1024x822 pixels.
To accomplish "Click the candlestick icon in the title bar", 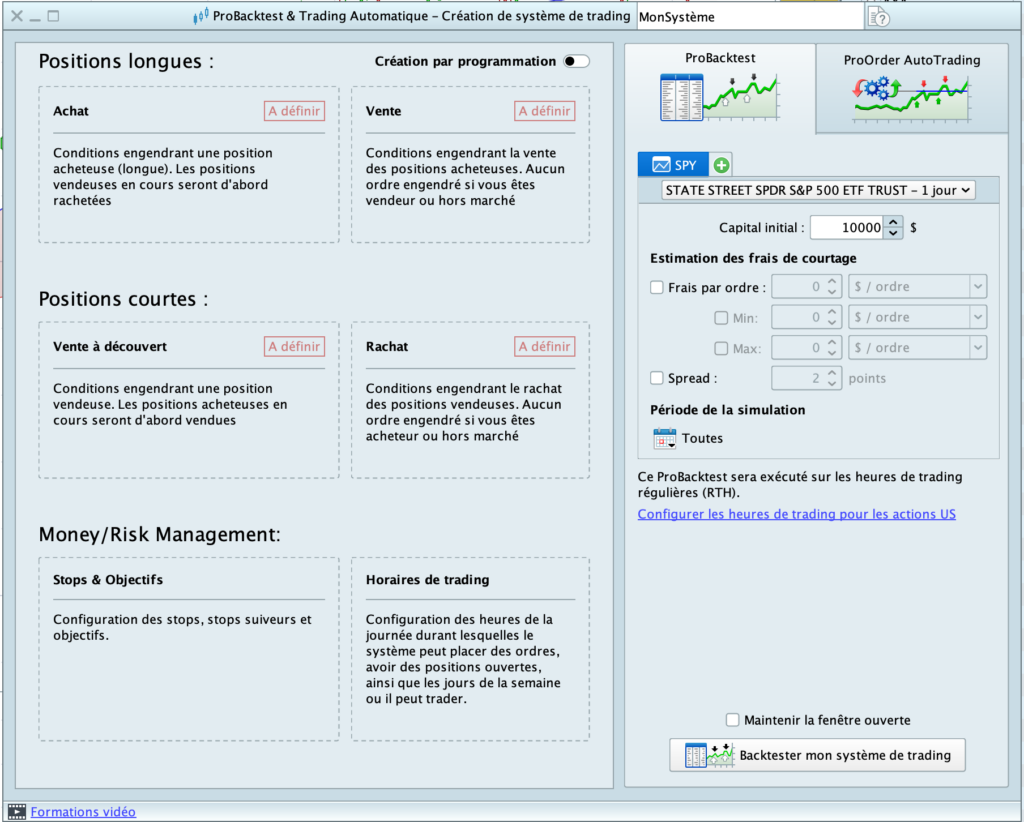I will tap(200, 17).
